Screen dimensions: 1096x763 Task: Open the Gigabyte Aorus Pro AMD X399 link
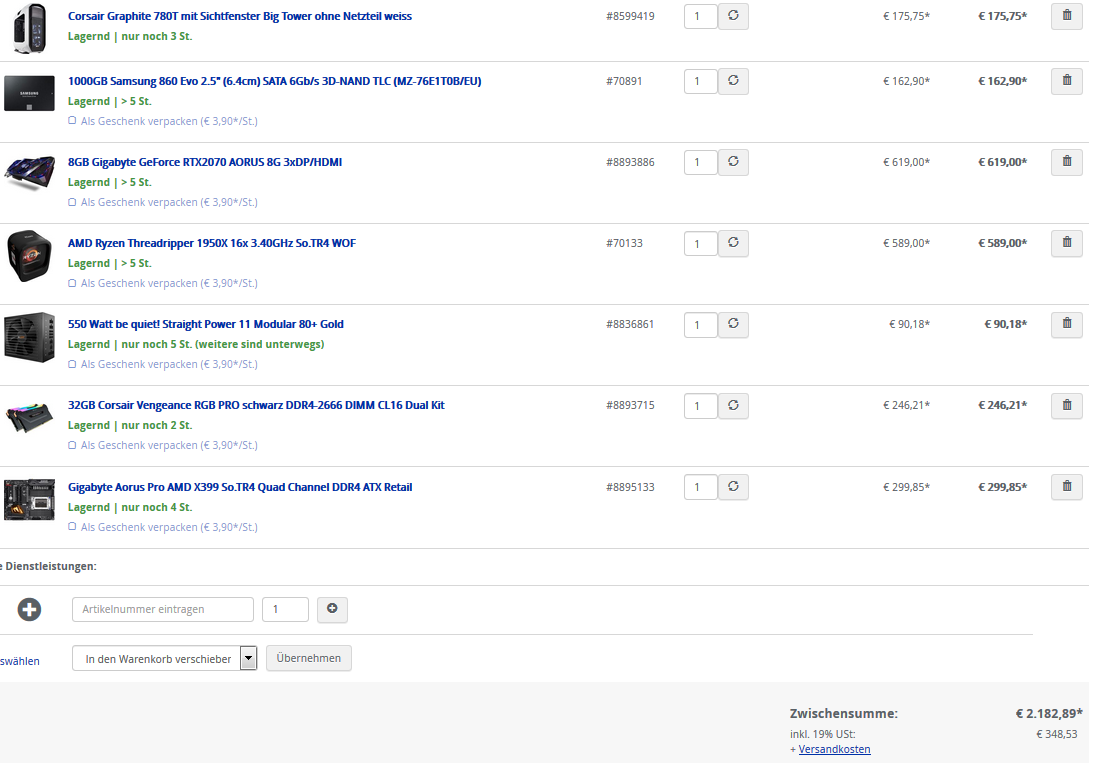point(240,487)
